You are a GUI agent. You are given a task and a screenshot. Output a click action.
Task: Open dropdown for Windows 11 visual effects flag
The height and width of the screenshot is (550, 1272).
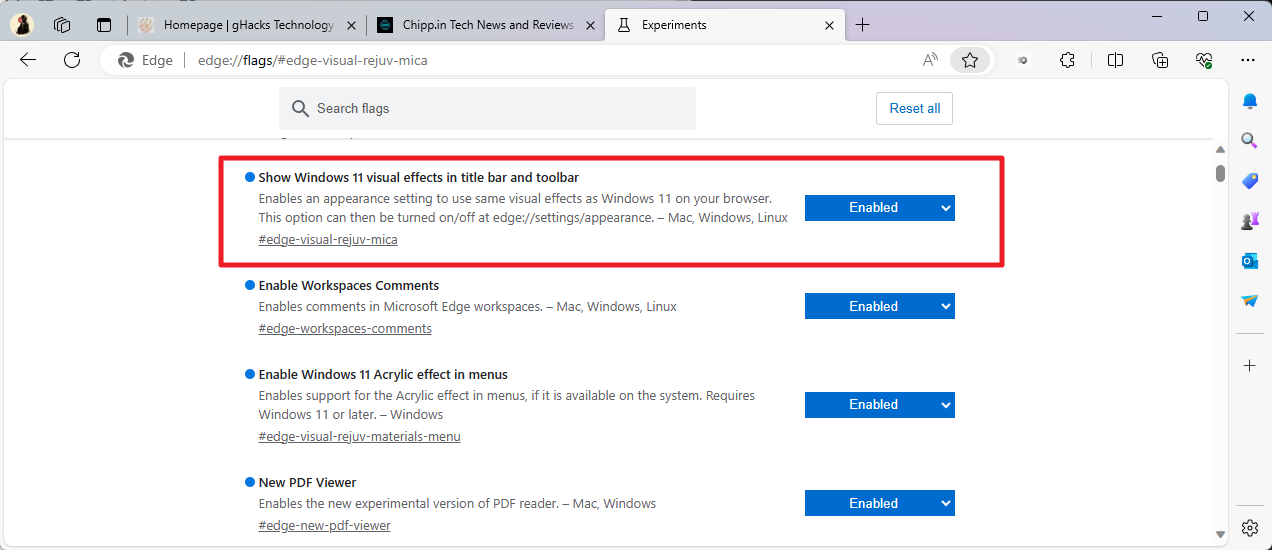pyautogui.click(x=880, y=208)
